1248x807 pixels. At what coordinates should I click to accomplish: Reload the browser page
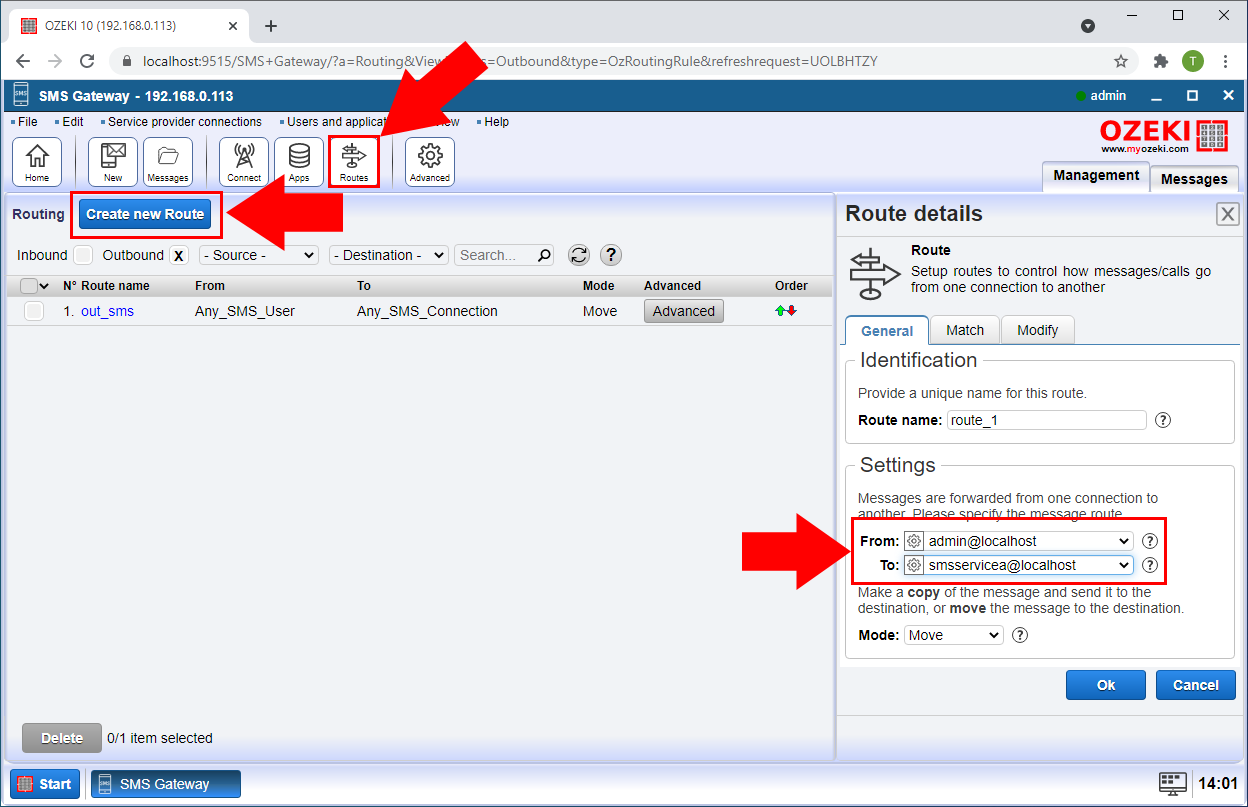pos(87,61)
